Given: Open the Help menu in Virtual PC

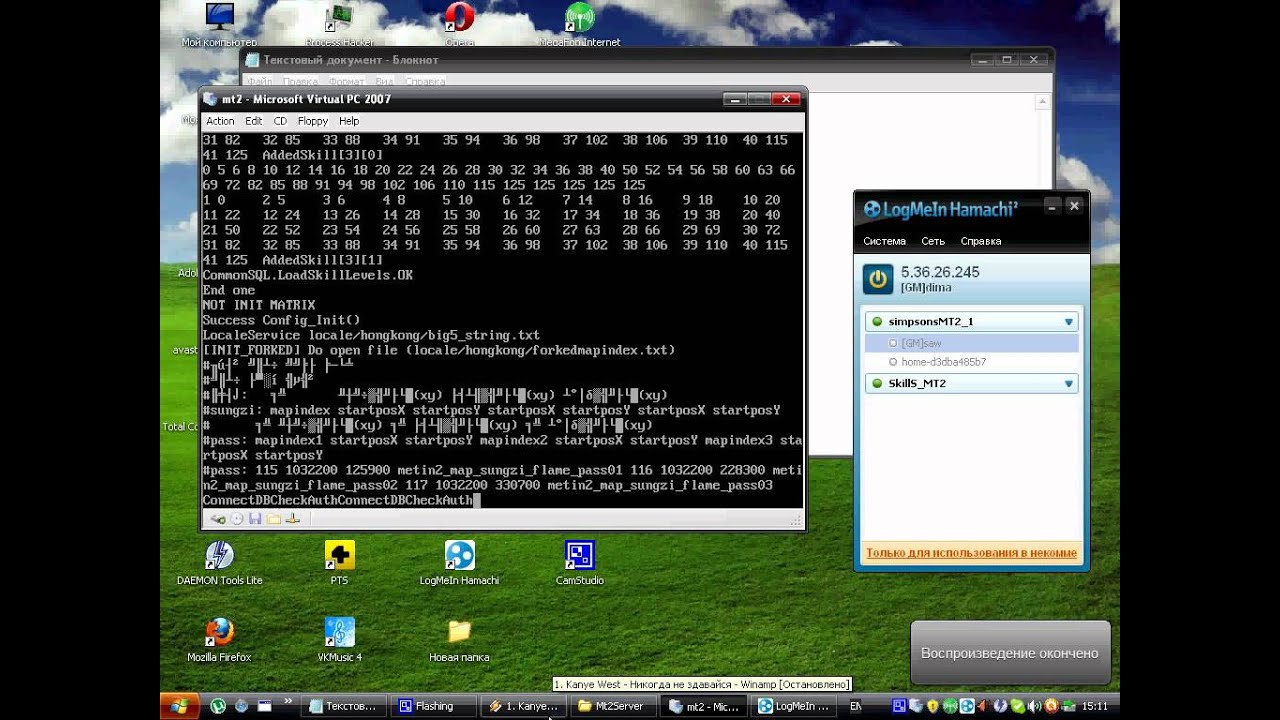Looking at the screenshot, I should (349, 121).
